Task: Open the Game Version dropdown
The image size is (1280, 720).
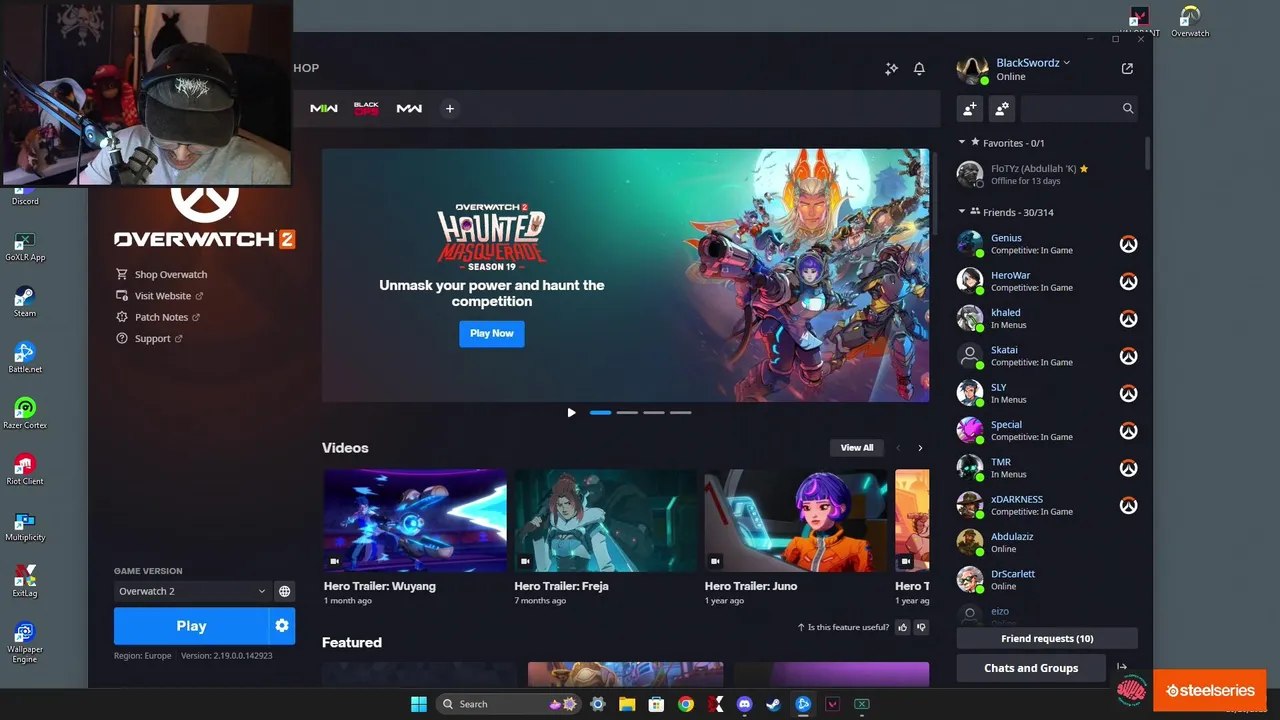Action: (192, 591)
